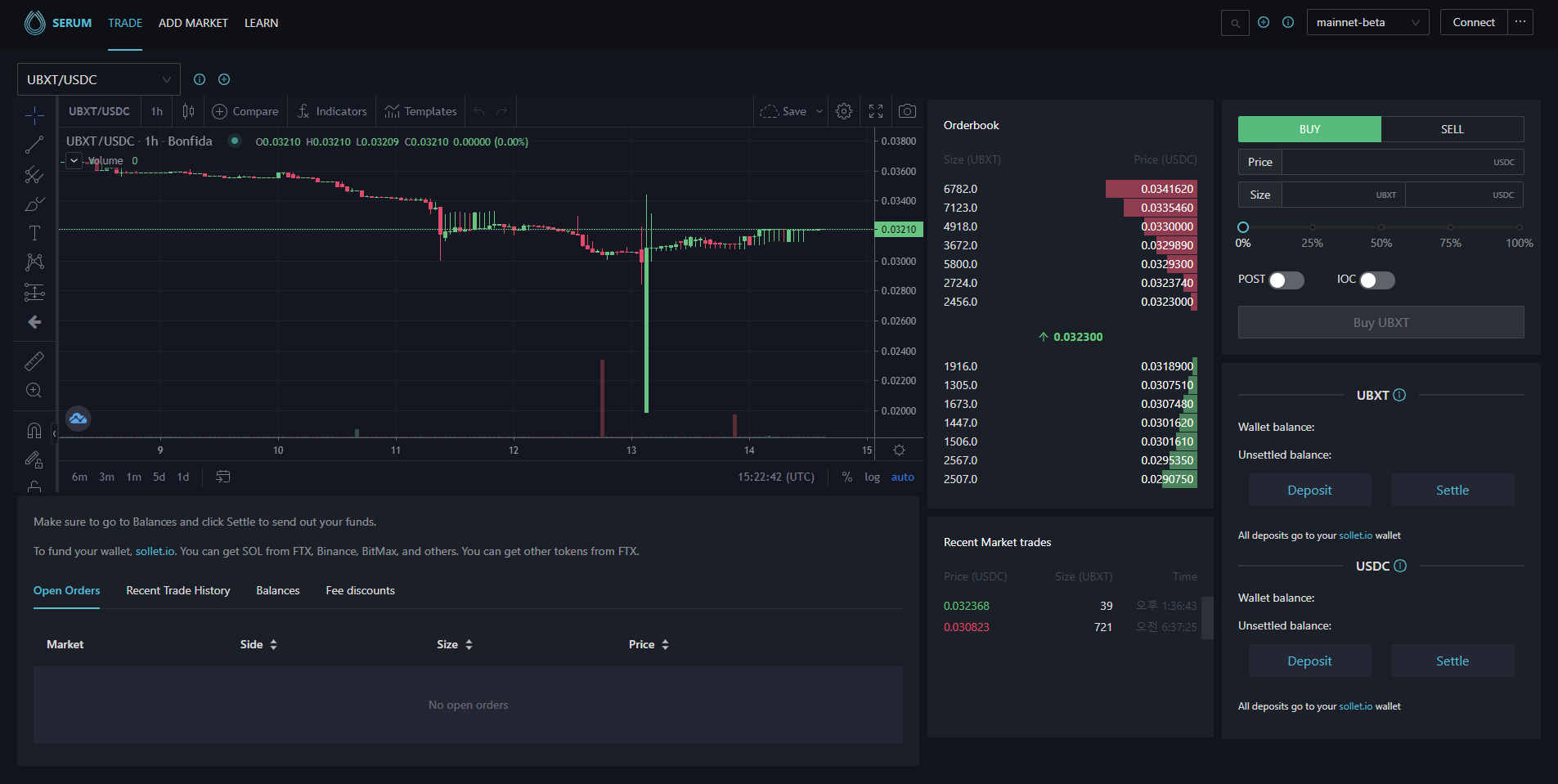Open chart settings gear icon
The image size is (1558, 784).
[x=844, y=111]
